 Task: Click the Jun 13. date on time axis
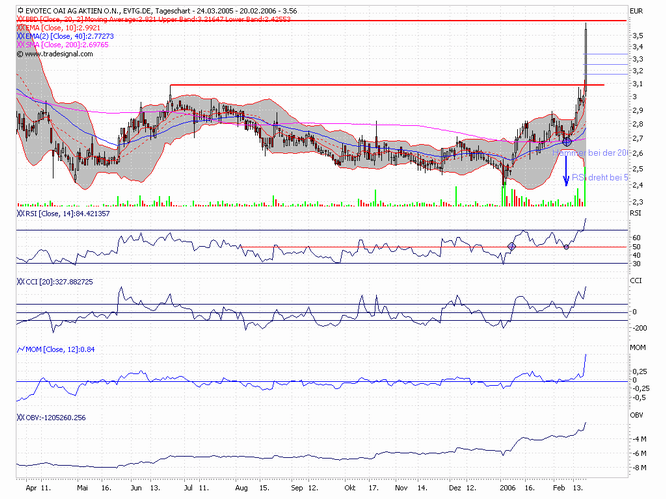(x=145, y=488)
